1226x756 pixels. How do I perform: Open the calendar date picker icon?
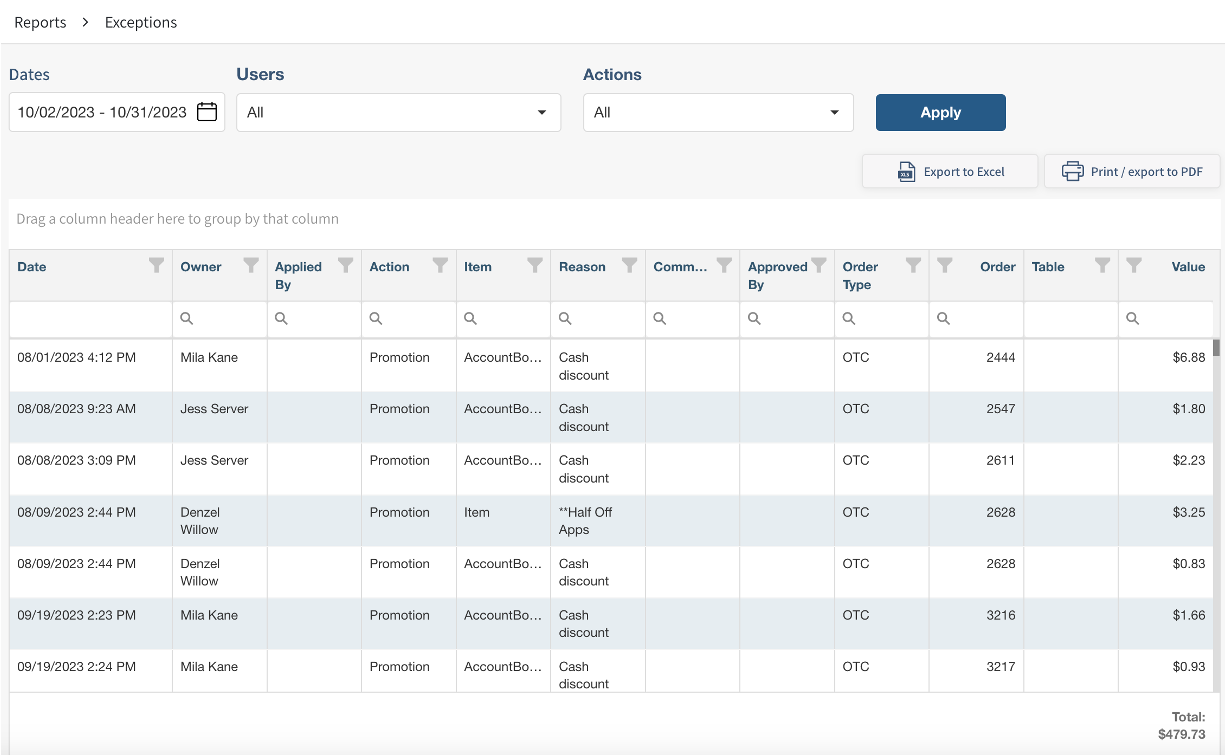(x=207, y=112)
